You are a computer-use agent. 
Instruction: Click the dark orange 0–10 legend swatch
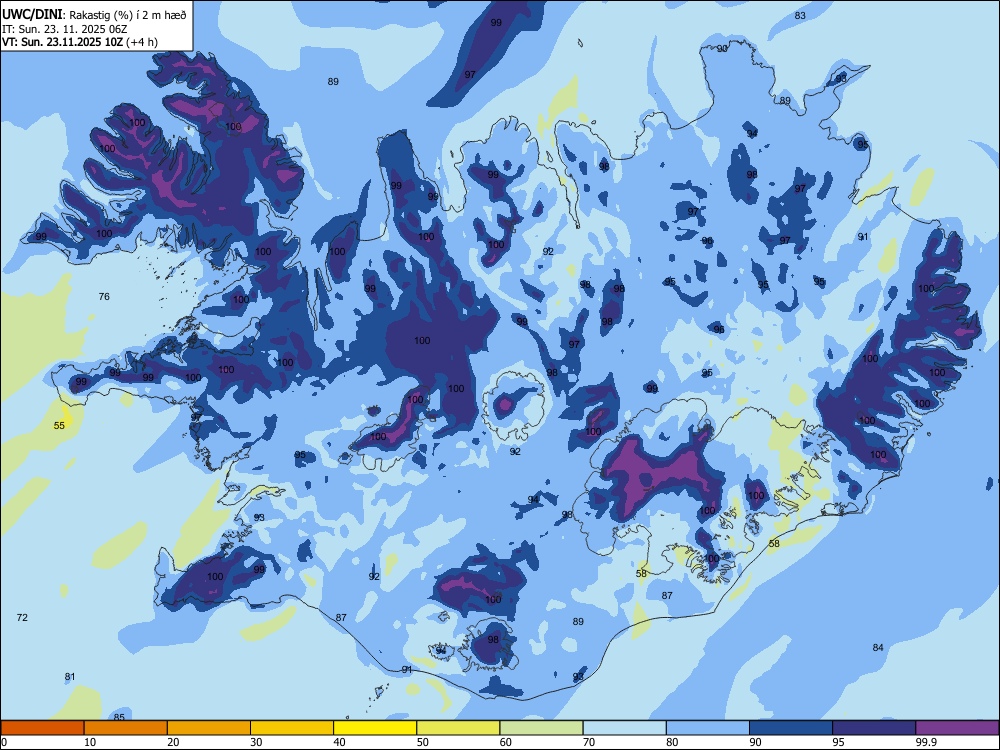(42, 728)
